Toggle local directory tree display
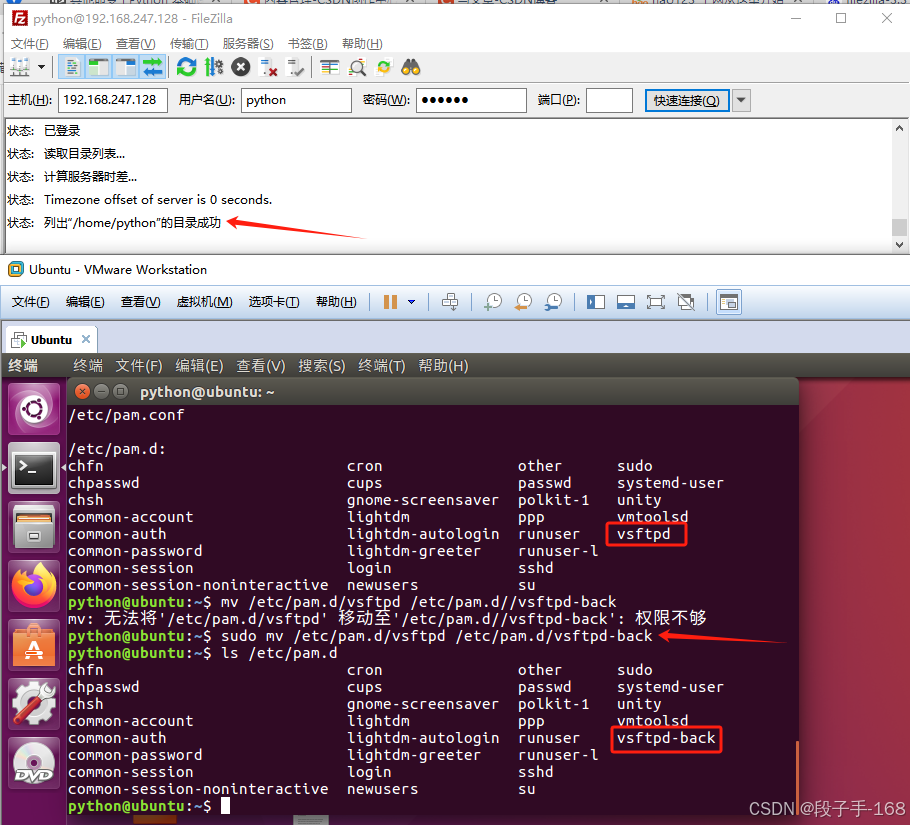The height and width of the screenshot is (825, 910). point(98,67)
